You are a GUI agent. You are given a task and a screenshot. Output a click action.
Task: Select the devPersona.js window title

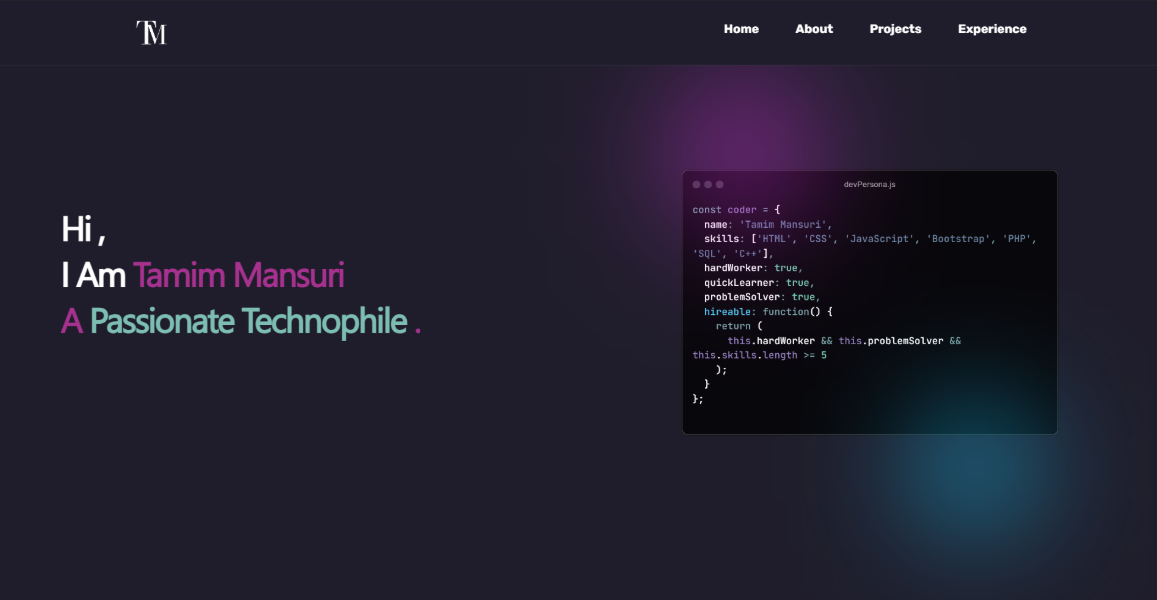[x=870, y=184]
